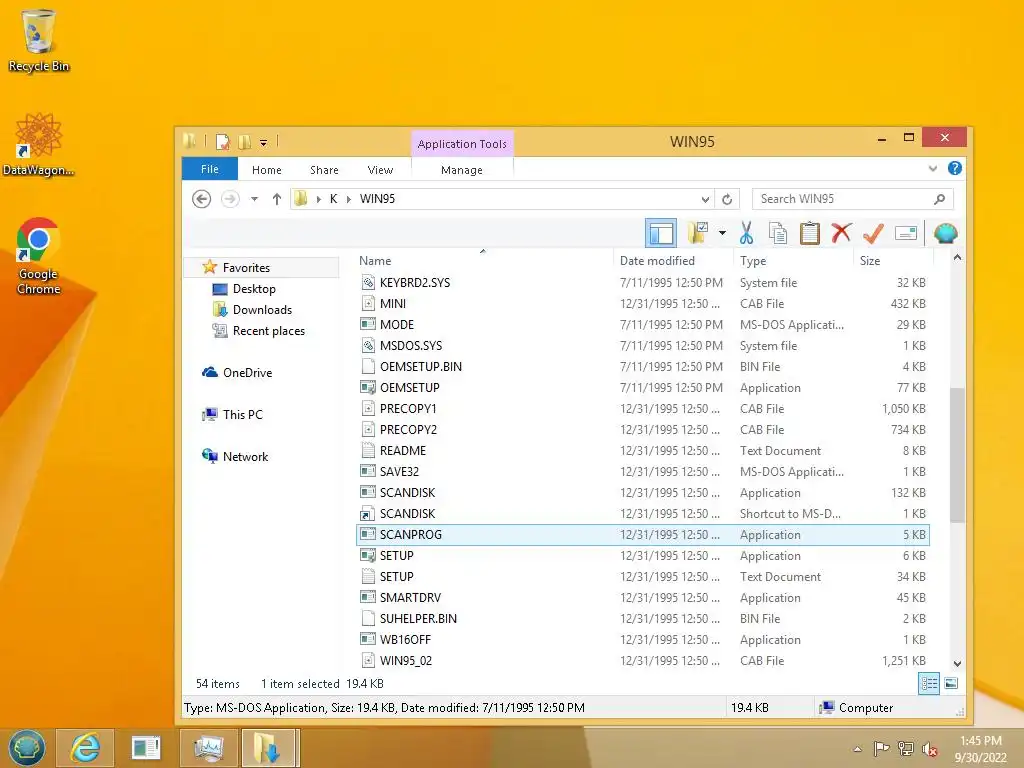The image size is (1024, 768).
Task: Open the File ribbon menu
Action: [x=210, y=169]
